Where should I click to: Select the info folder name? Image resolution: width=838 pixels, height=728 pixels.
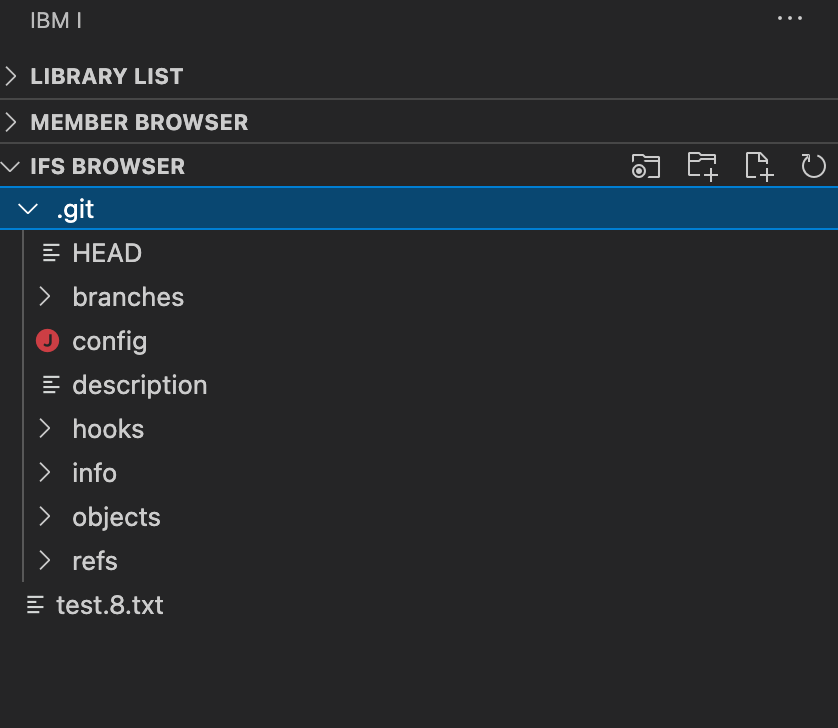pos(95,473)
